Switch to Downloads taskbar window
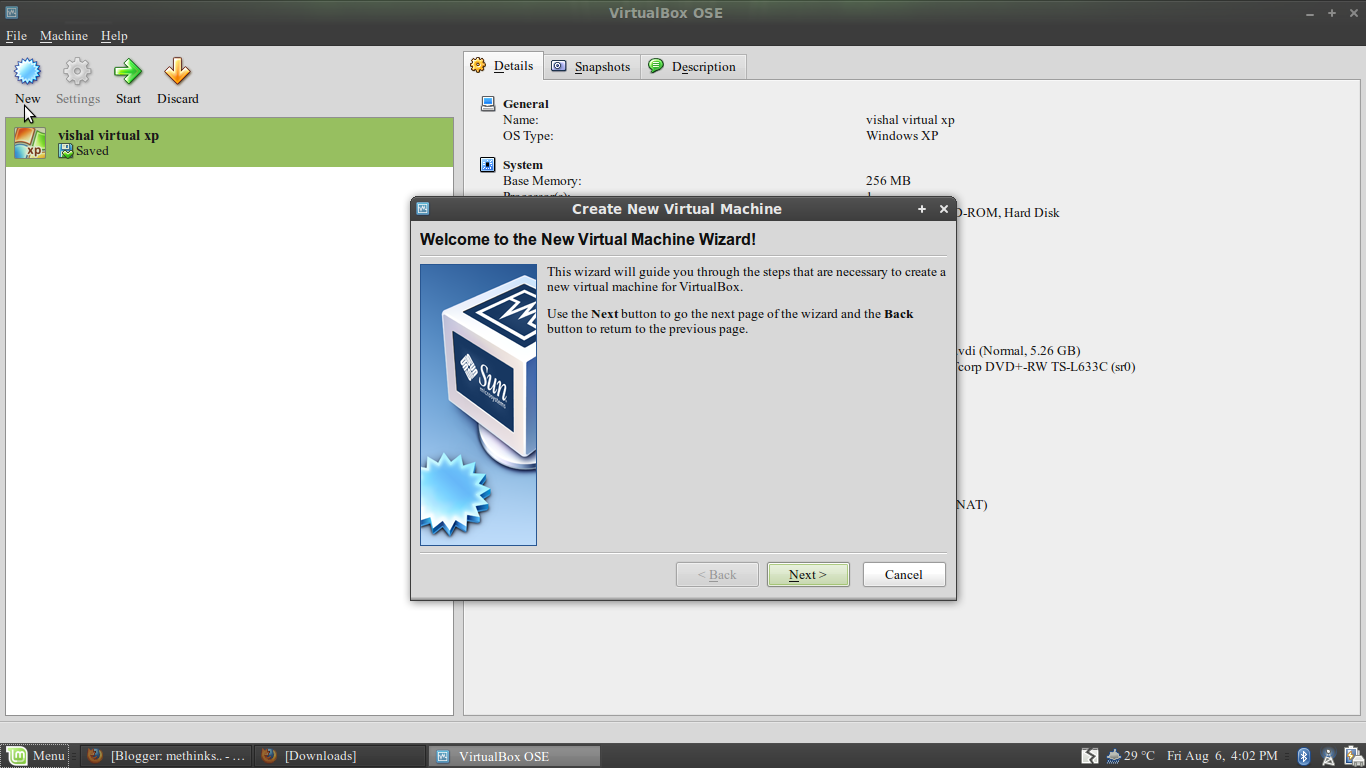Viewport: 1366px width, 768px height. point(340,756)
